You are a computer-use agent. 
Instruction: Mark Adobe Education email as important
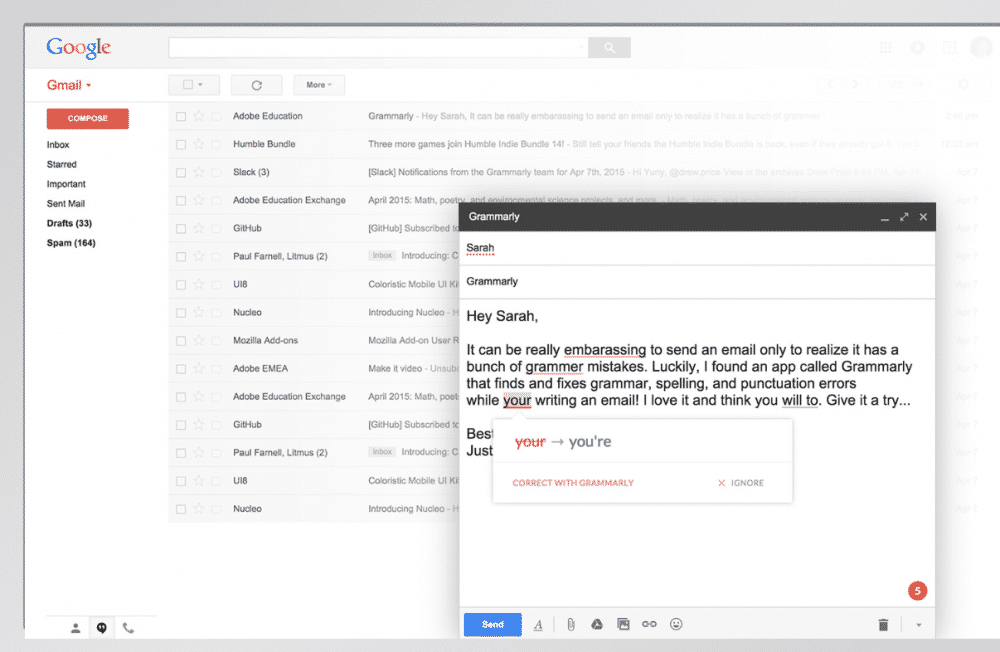tap(216, 117)
